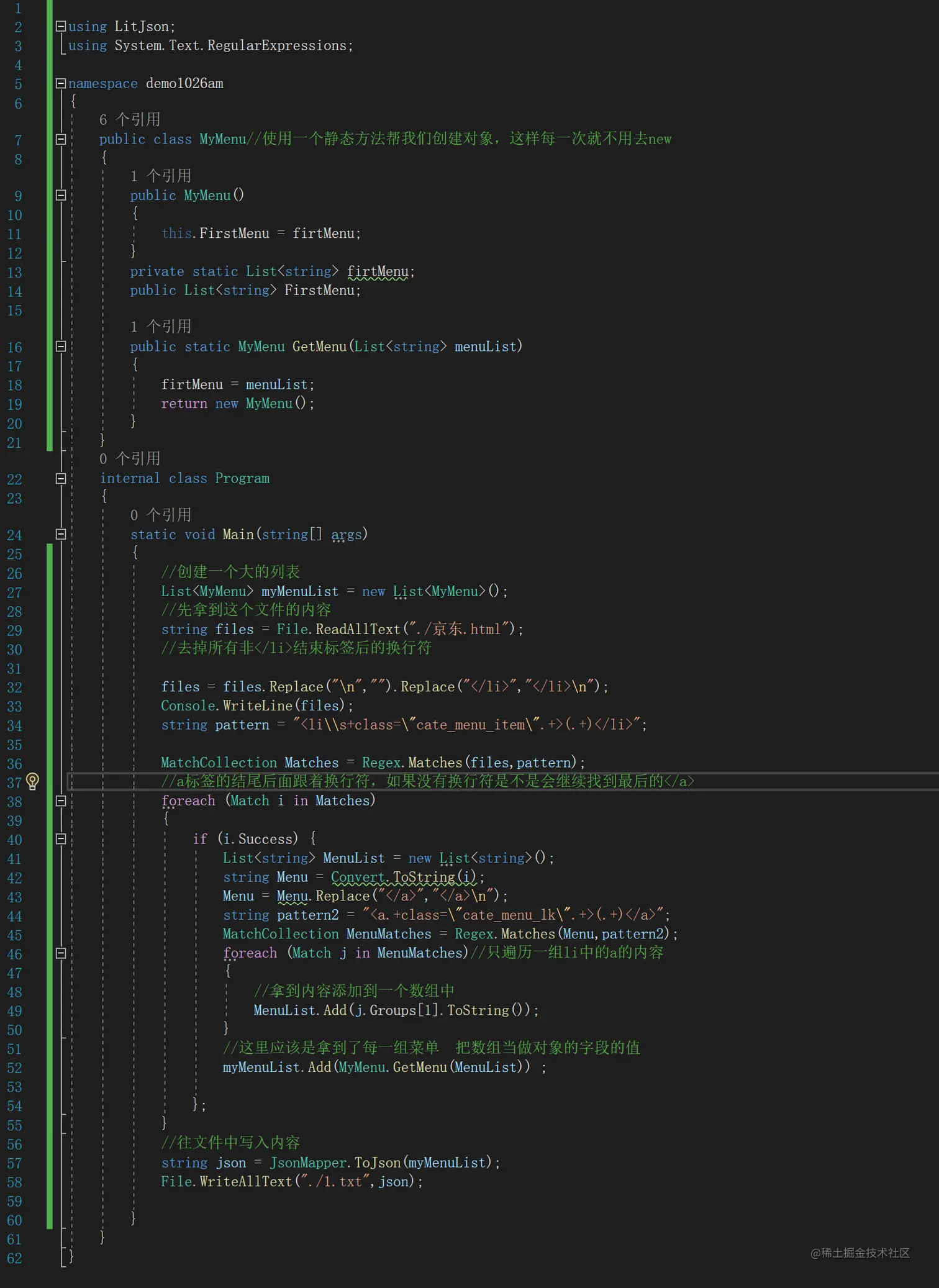Image resolution: width=939 pixels, height=1288 pixels.
Task: Collapse the using directives block
Action: (x=61, y=27)
